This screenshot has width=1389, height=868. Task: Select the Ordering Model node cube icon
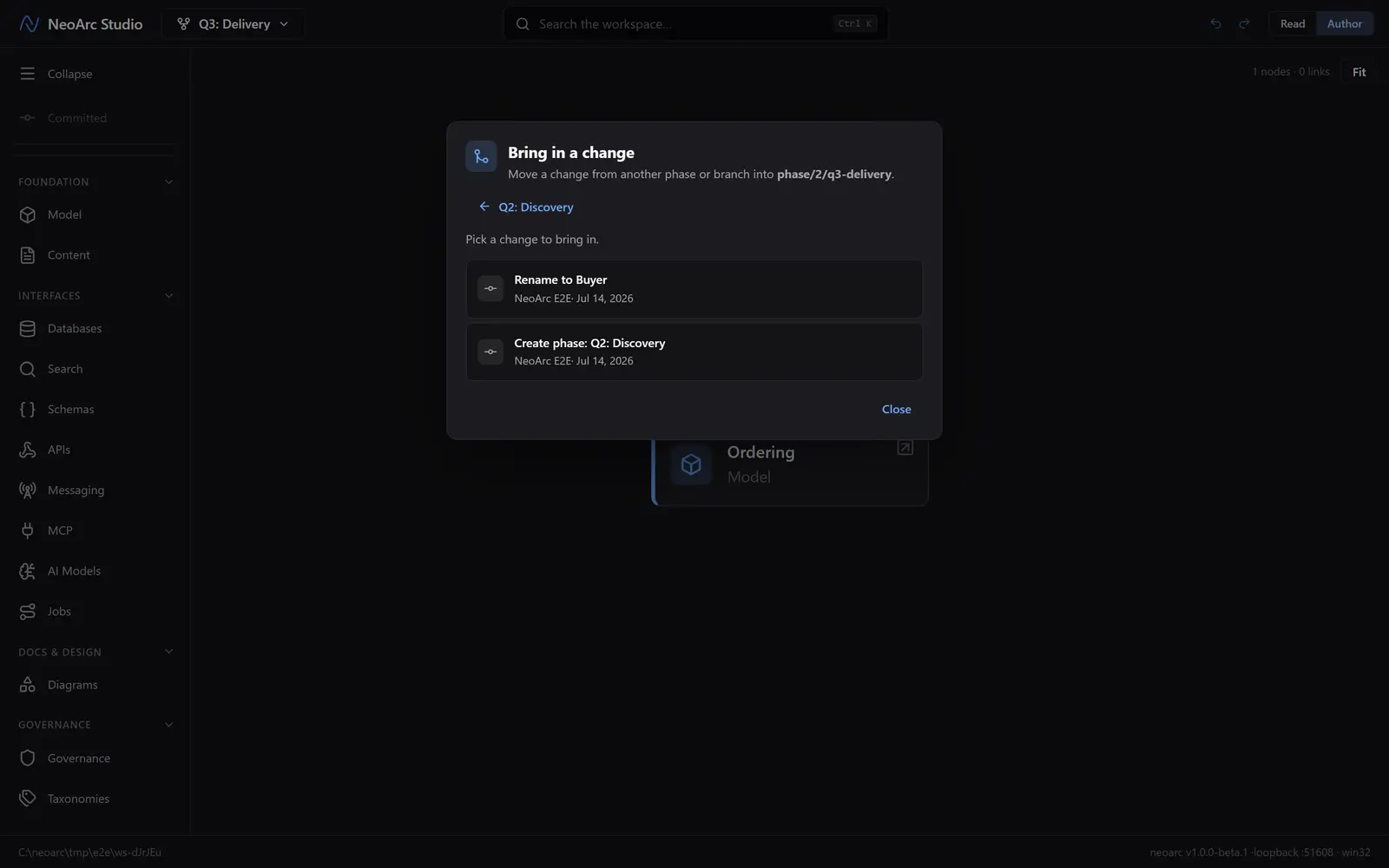pyautogui.click(x=691, y=464)
